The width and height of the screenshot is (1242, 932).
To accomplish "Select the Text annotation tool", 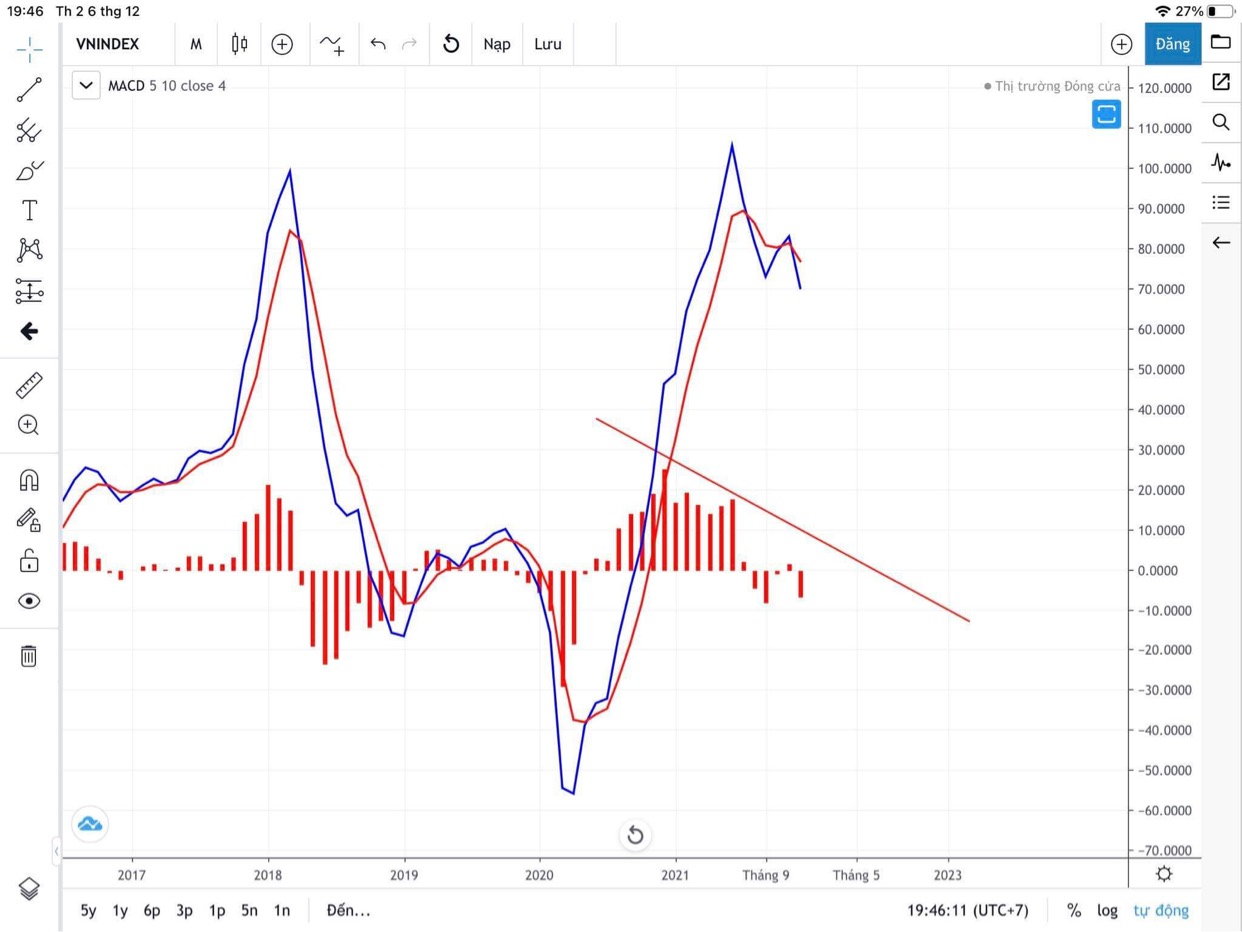I will 29,210.
